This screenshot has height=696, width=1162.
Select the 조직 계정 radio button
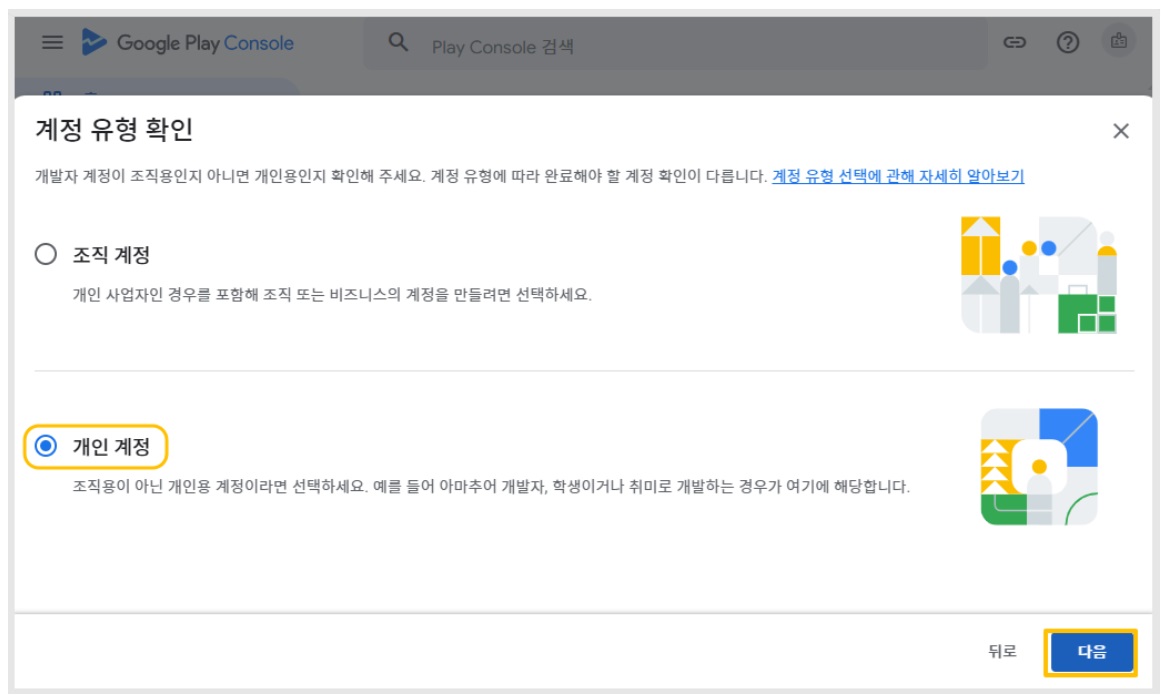(x=46, y=254)
